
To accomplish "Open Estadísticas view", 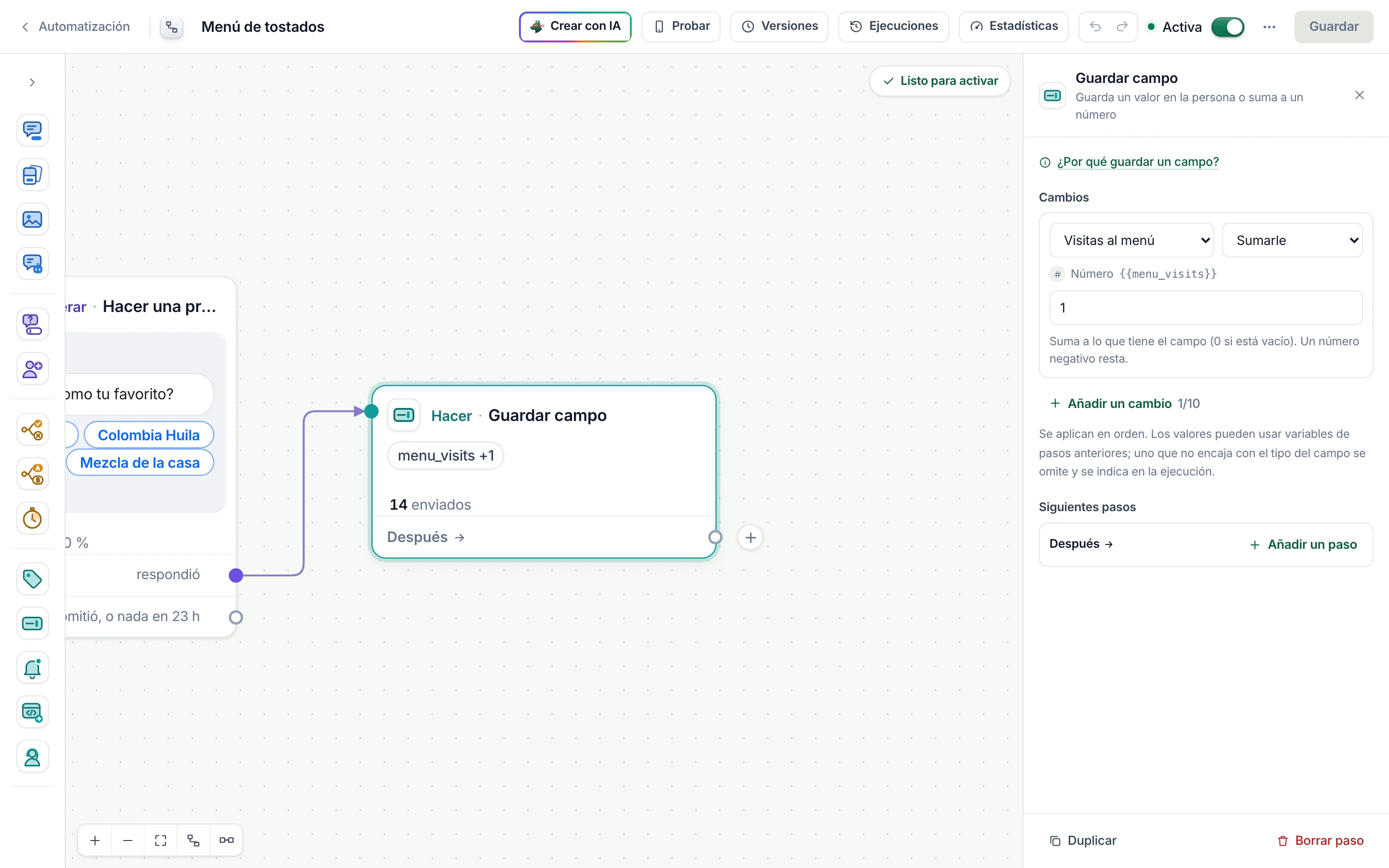I will 1013,27.
